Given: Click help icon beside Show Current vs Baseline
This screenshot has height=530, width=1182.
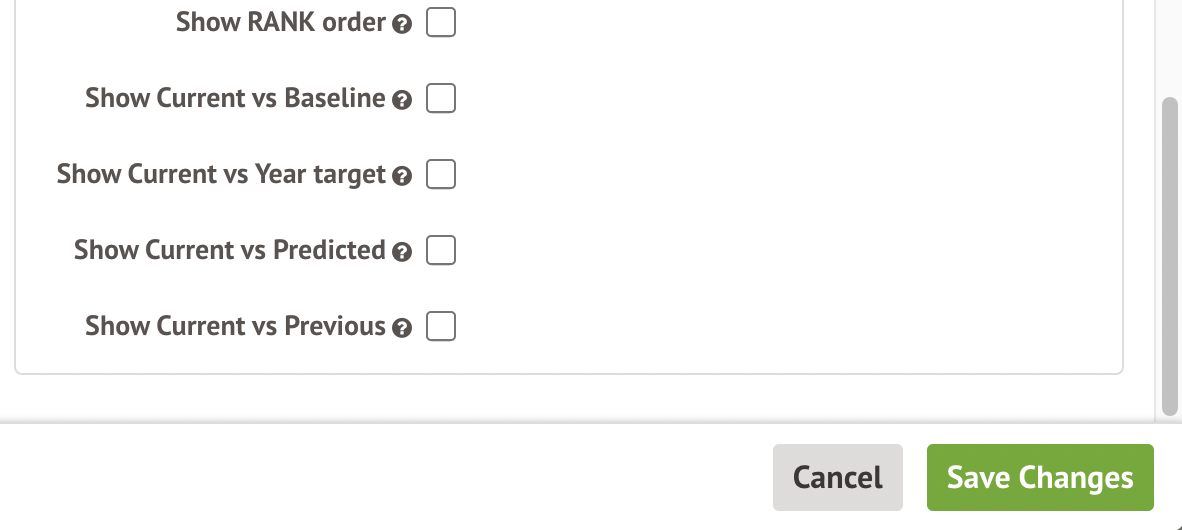Looking at the screenshot, I should (x=402, y=101).
